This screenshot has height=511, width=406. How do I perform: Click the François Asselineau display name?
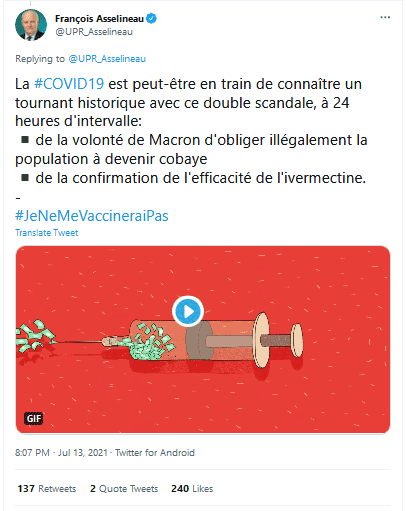(99, 19)
